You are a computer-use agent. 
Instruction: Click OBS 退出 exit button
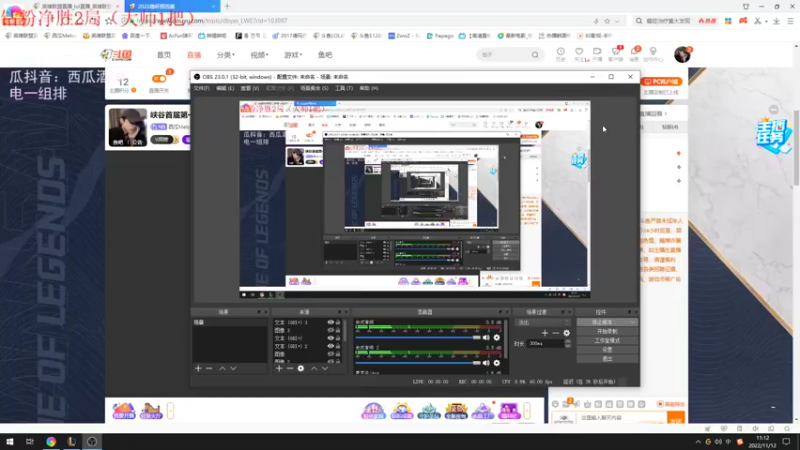click(607, 359)
